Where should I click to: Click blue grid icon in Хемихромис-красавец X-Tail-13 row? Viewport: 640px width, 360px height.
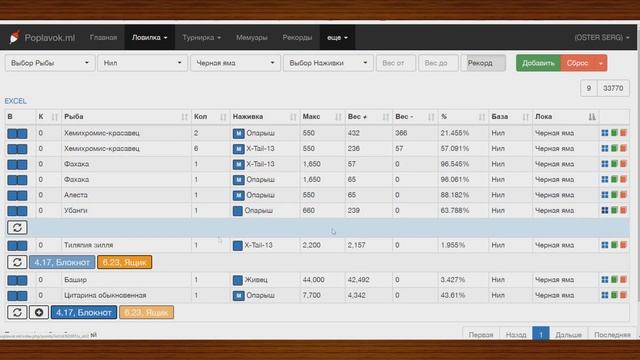click(604, 149)
